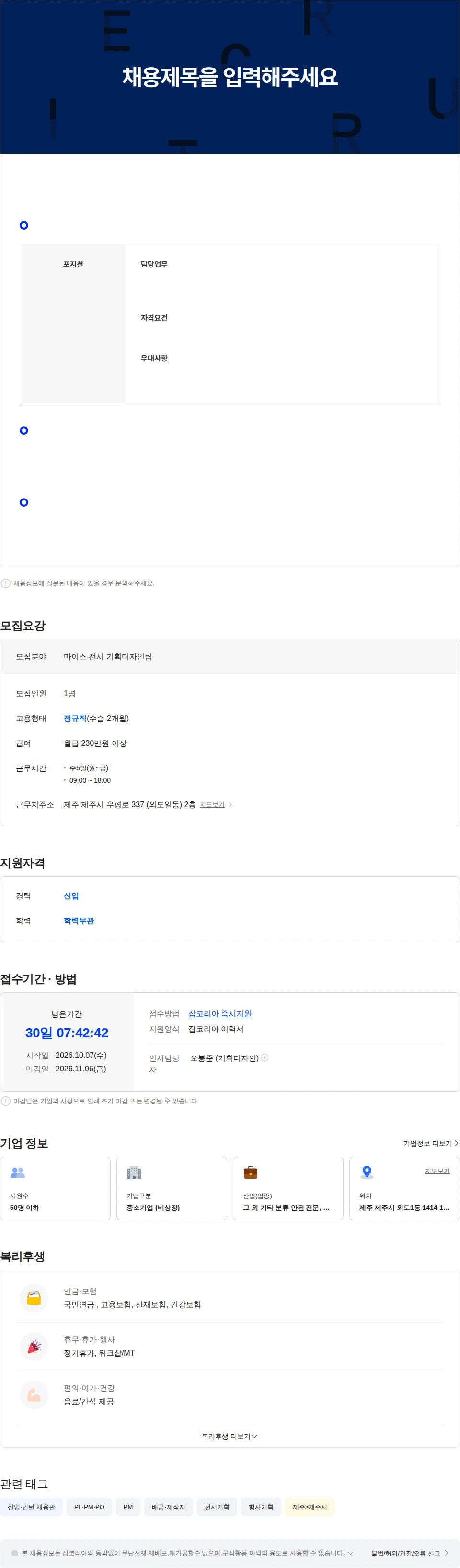Click 잡코리아 즉시지원 application link
Screen dimensions: 460x1568
coord(219,1013)
